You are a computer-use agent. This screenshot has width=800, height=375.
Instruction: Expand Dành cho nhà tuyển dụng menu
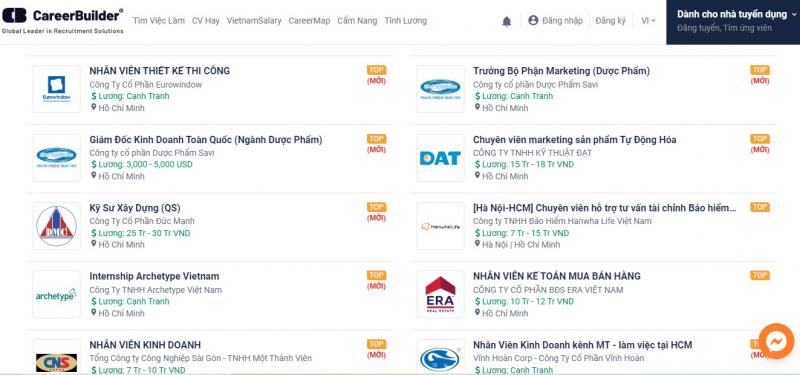tap(733, 22)
